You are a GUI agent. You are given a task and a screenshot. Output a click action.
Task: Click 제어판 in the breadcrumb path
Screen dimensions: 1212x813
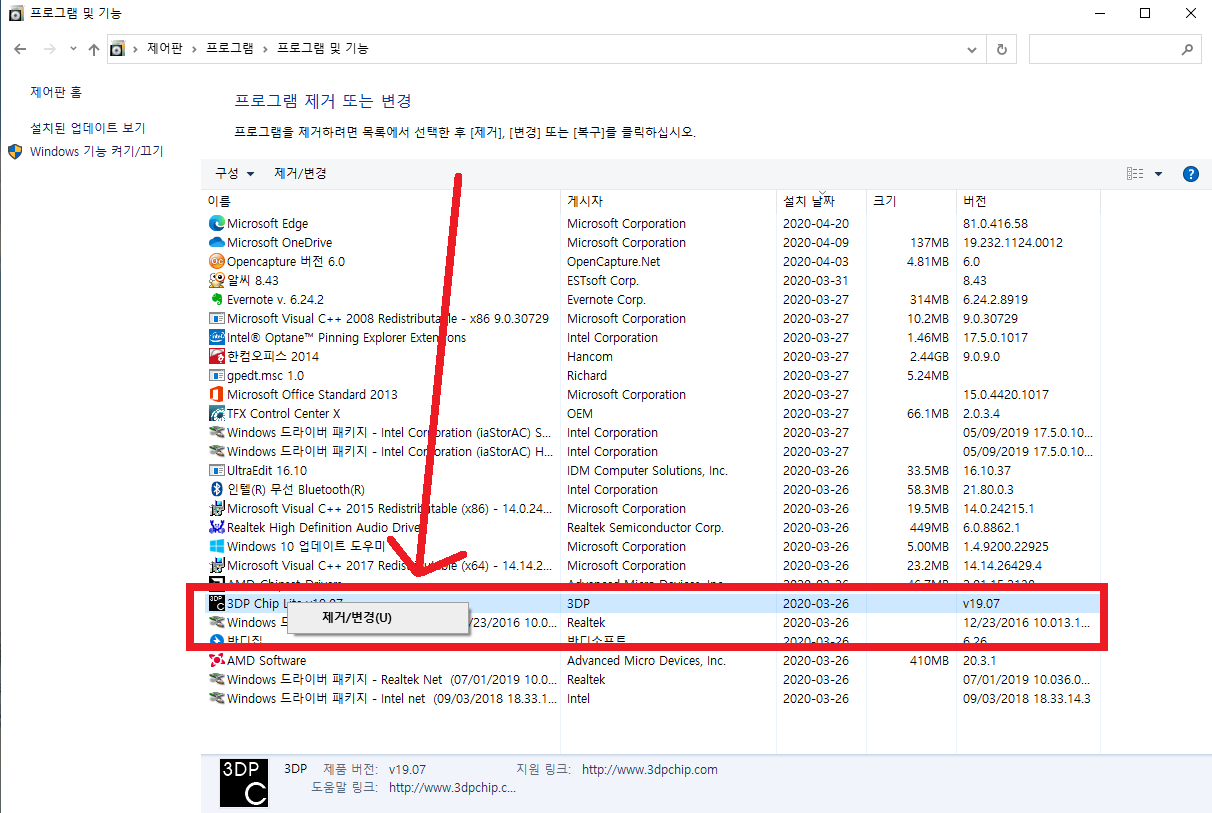[165, 49]
